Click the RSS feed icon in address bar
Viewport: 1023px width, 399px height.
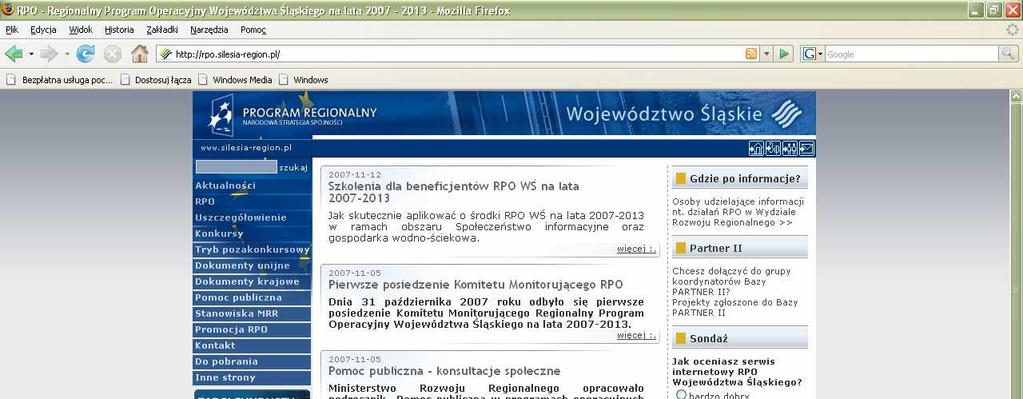pos(752,54)
